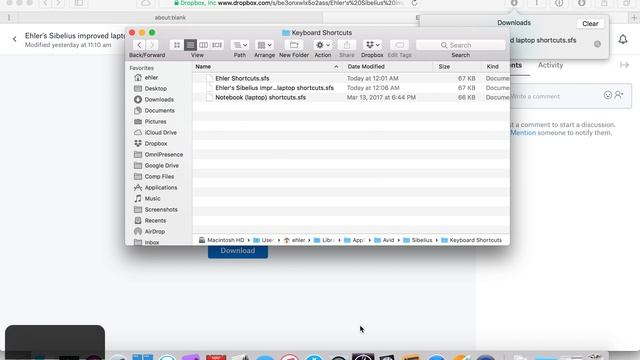640x360 pixels.
Task: Open the Dropbox toolbar menu
Action: (372, 45)
